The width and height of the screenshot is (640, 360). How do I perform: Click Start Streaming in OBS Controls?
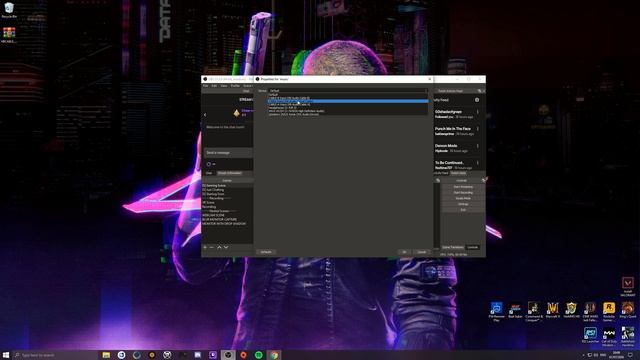pos(463,187)
